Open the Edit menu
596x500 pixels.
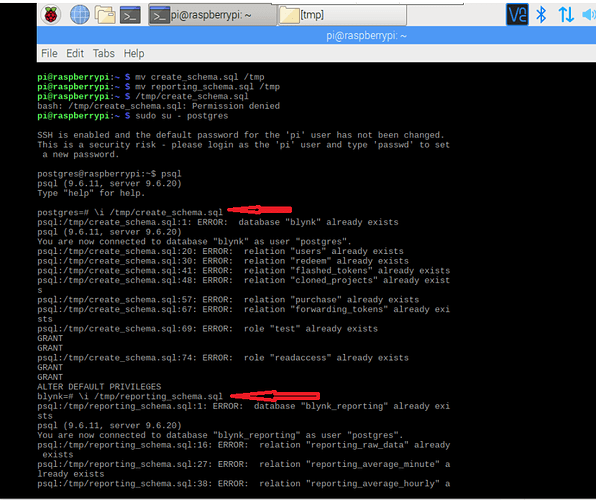(x=75, y=53)
